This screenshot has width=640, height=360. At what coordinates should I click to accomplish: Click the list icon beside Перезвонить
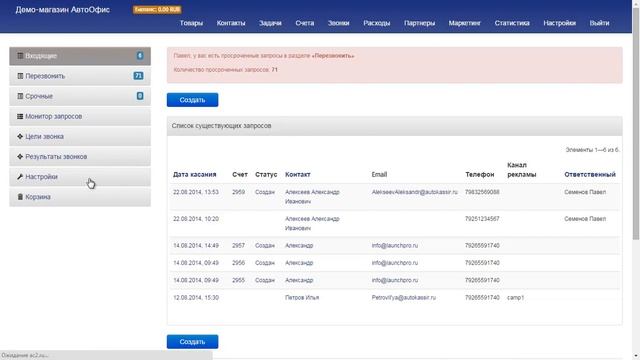(20, 76)
